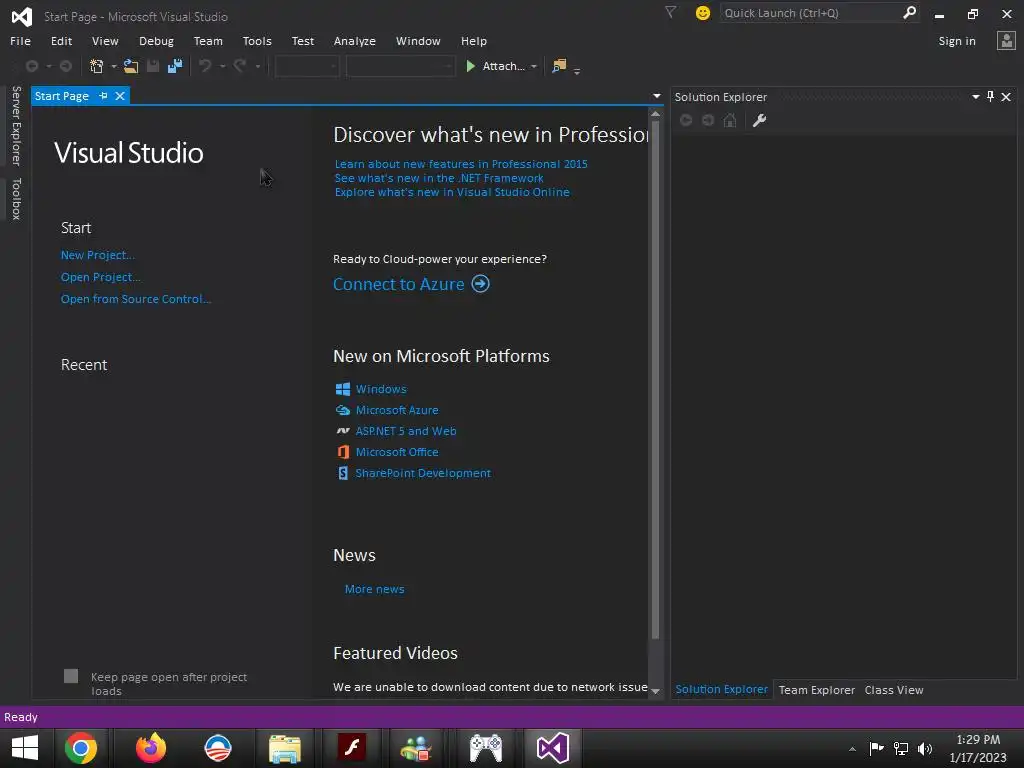Image resolution: width=1024 pixels, height=768 pixels.
Task: Open the File menu
Action: 20,41
